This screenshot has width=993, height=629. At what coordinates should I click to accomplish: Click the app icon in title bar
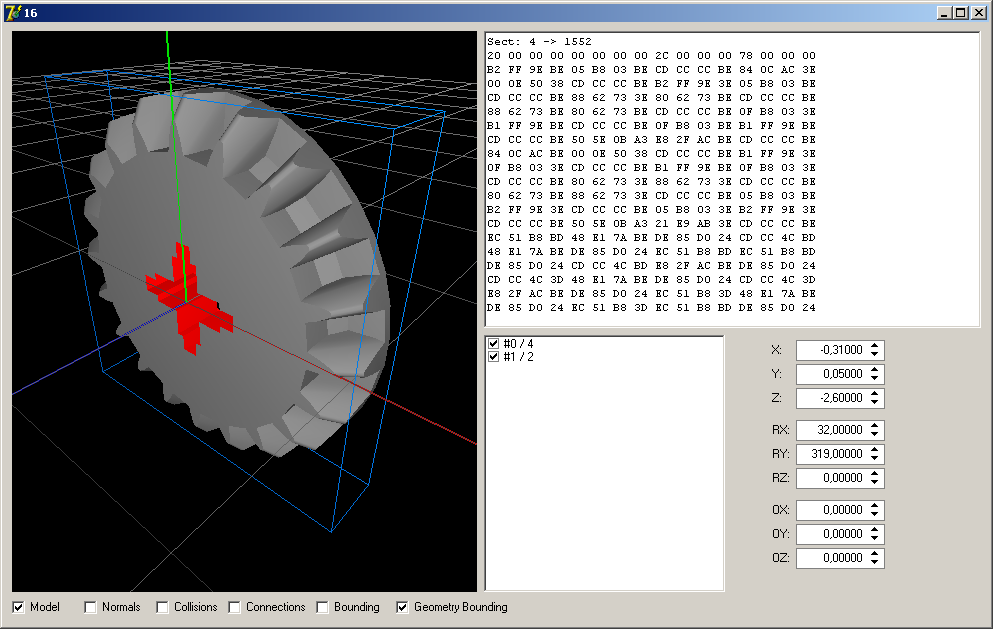point(12,12)
